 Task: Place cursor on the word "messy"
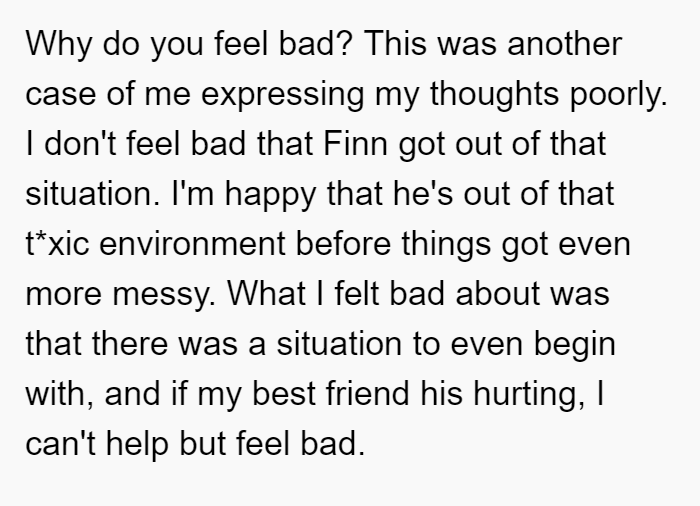tap(163, 296)
